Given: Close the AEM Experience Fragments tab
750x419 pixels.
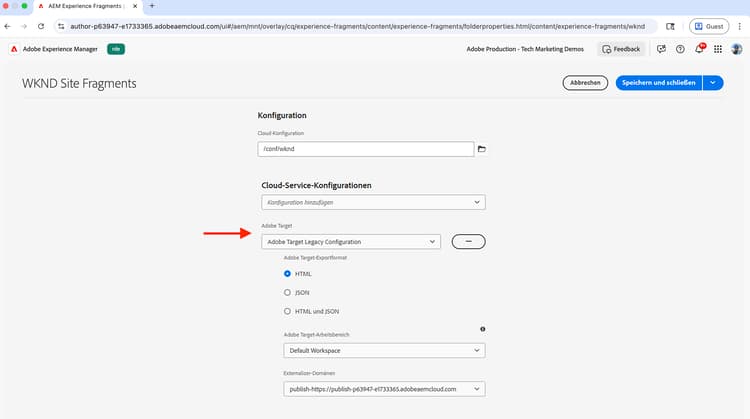Looking at the screenshot, I should pos(135,6).
